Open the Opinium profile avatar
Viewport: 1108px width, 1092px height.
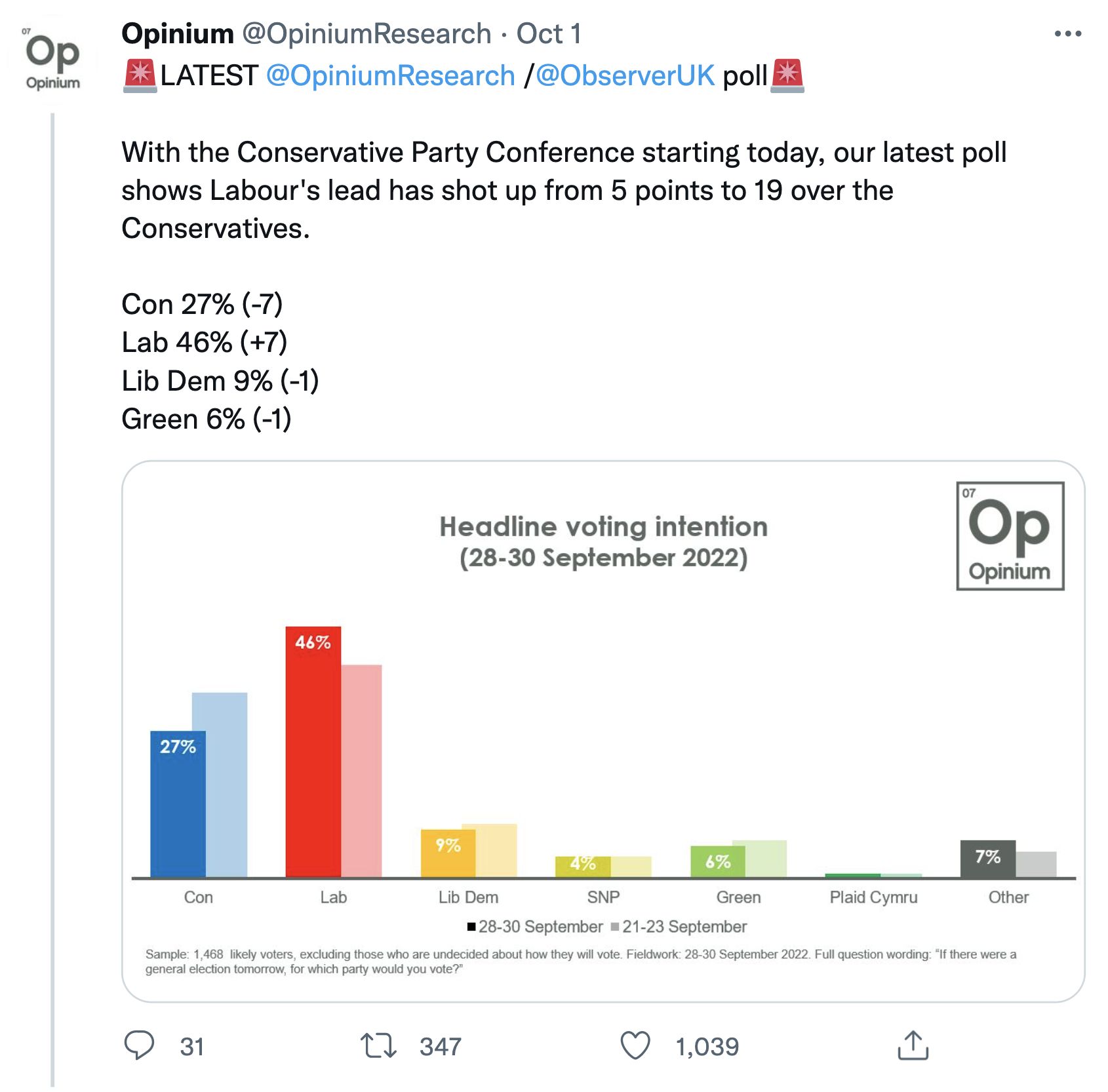(x=52, y=60)
